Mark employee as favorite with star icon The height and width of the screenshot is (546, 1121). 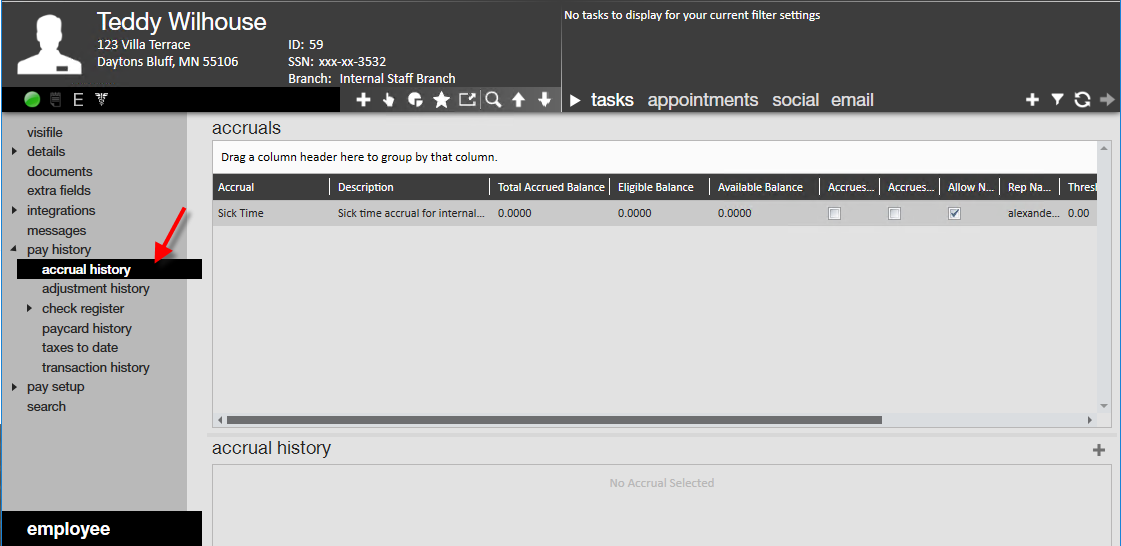441,100
